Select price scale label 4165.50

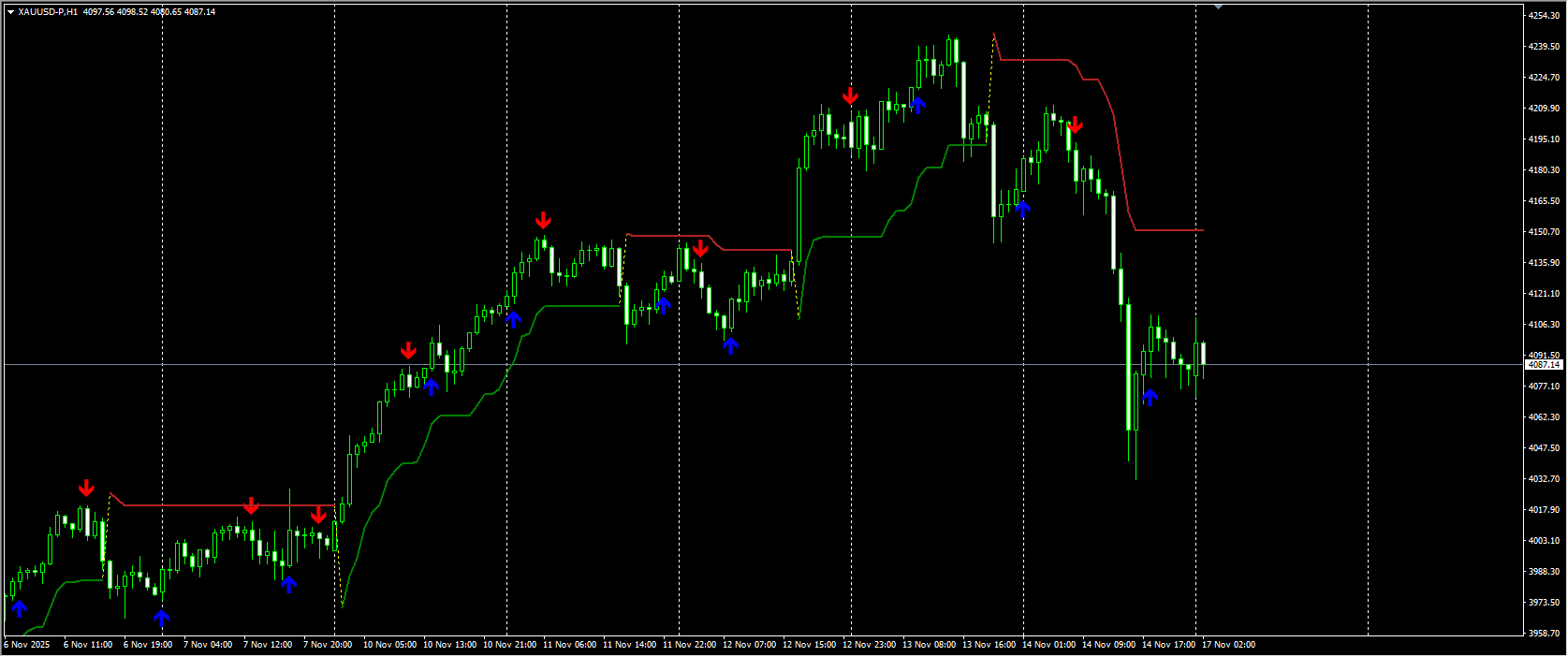click(x=1545, y=201)
